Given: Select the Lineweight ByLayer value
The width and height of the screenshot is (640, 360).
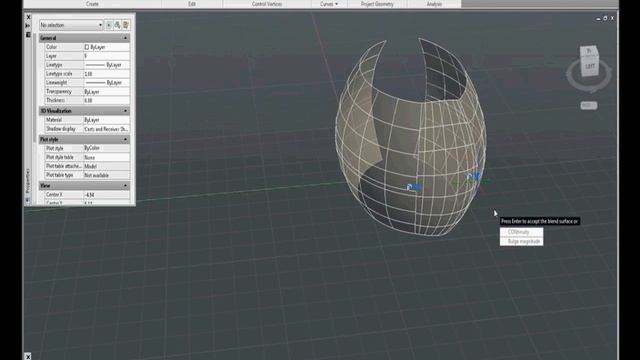Looking at the screenshot, I should [106, 82].
